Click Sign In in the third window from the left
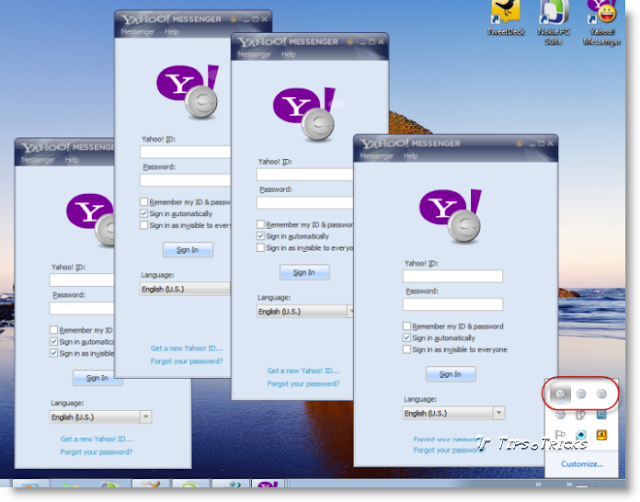640x502 pixels. [304, 272]
